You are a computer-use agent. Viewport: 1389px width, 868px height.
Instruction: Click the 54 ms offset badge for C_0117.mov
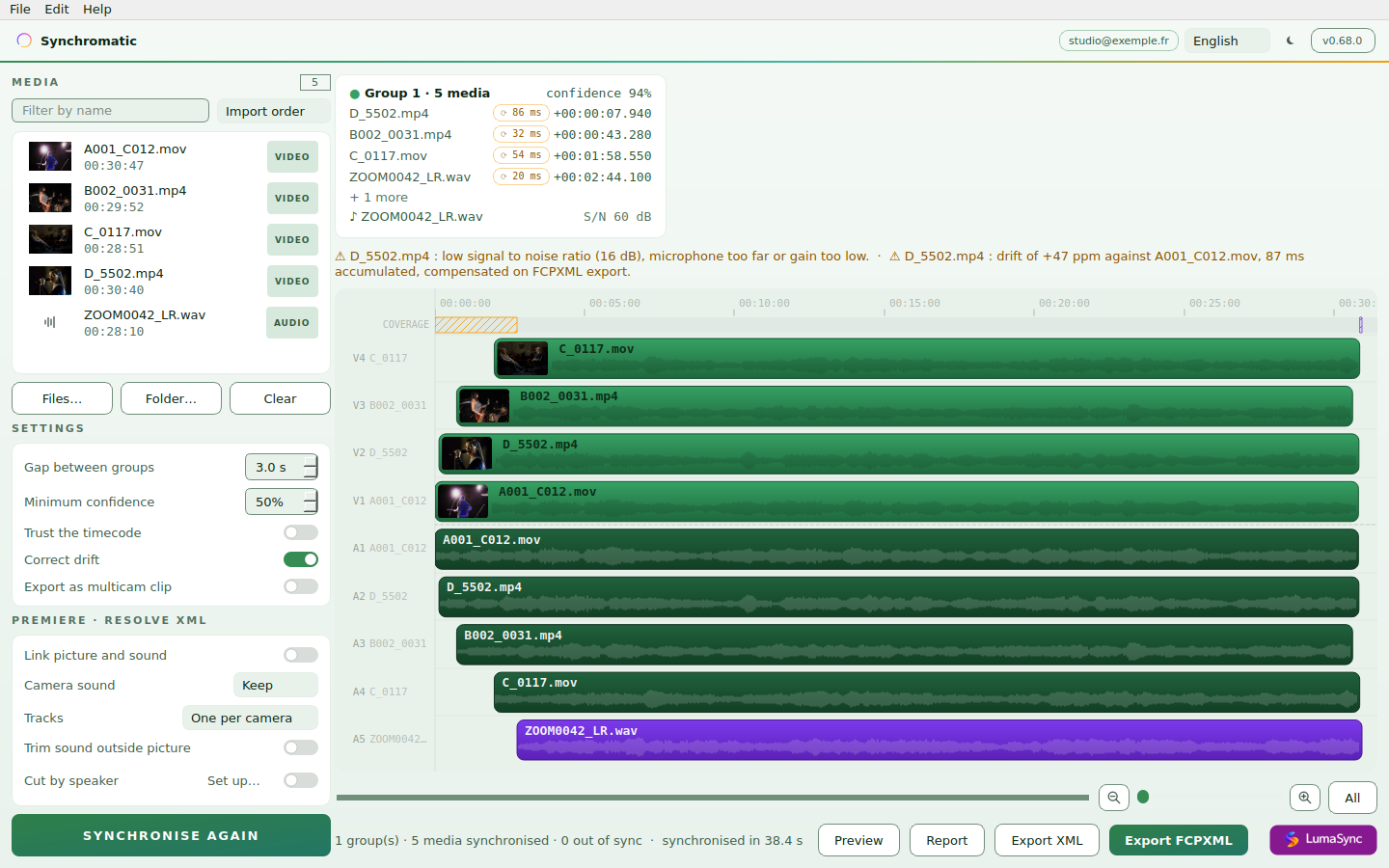(x=521, y=155)
